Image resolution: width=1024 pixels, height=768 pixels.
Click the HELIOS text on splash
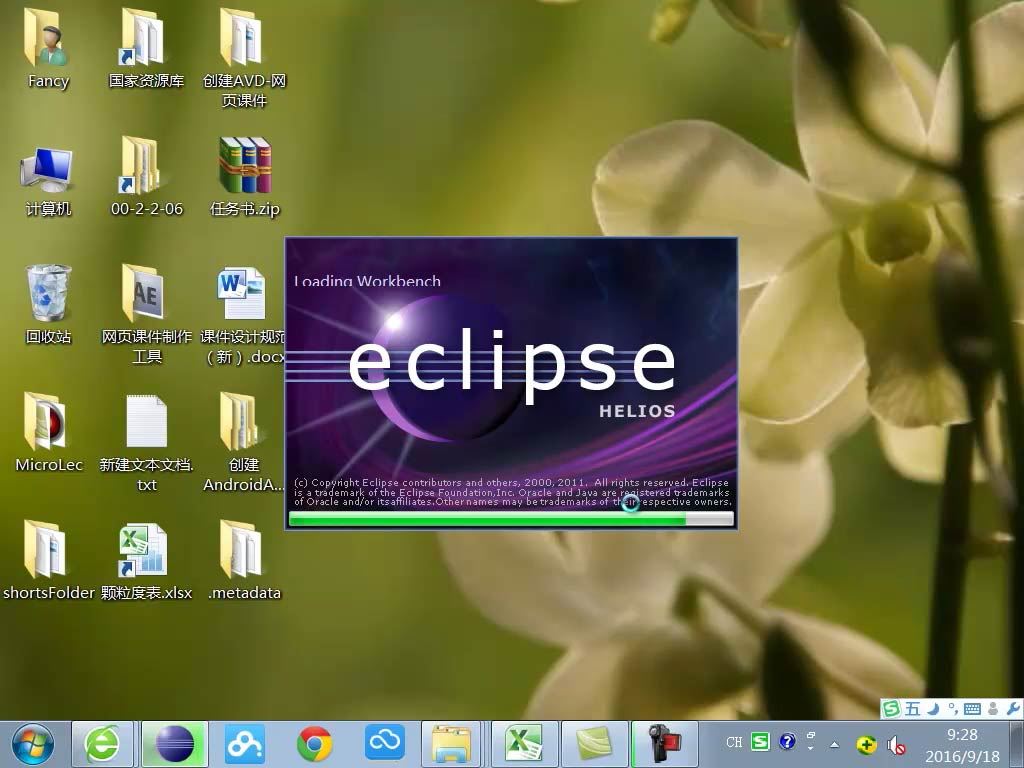pyautogui.click(x=637, y=411)
